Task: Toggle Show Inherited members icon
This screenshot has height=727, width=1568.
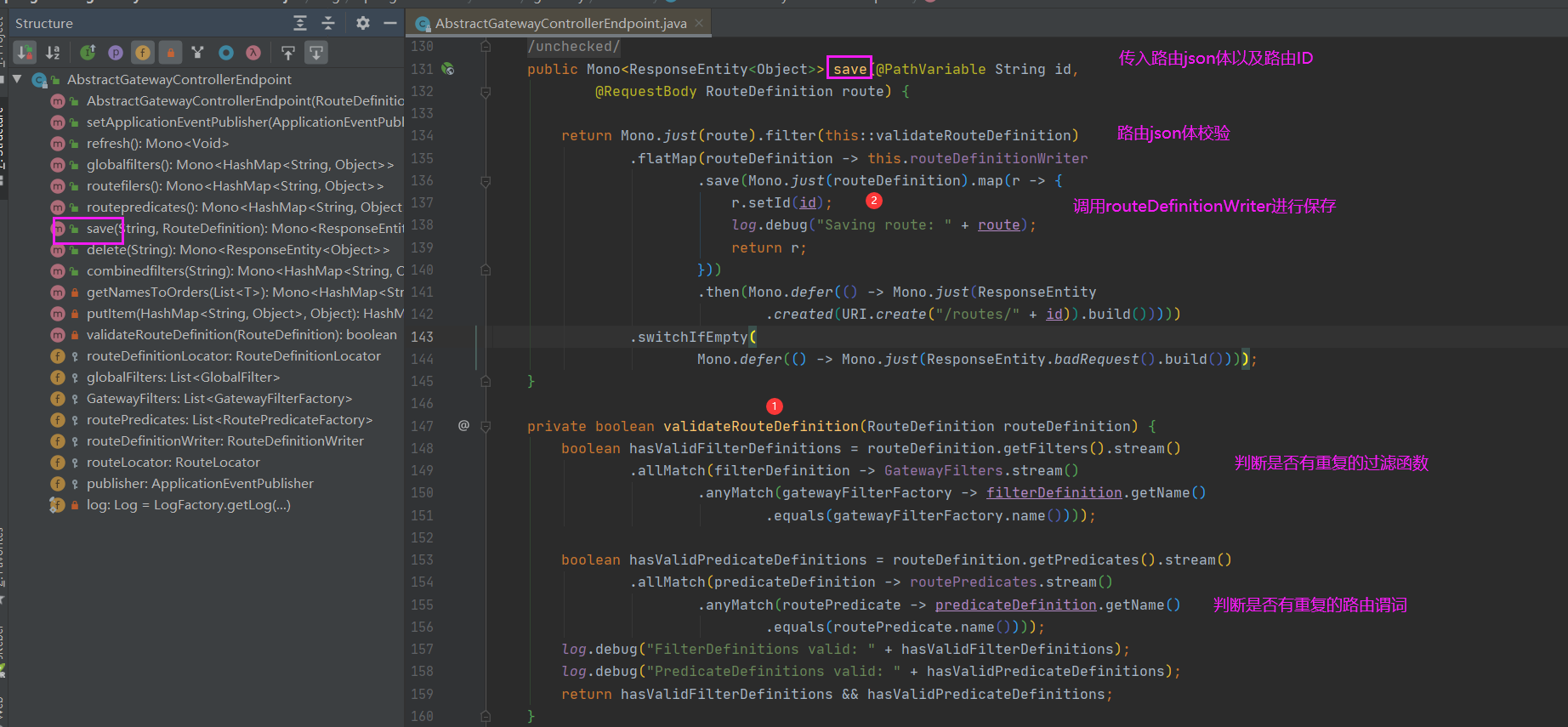Action: 88,53
